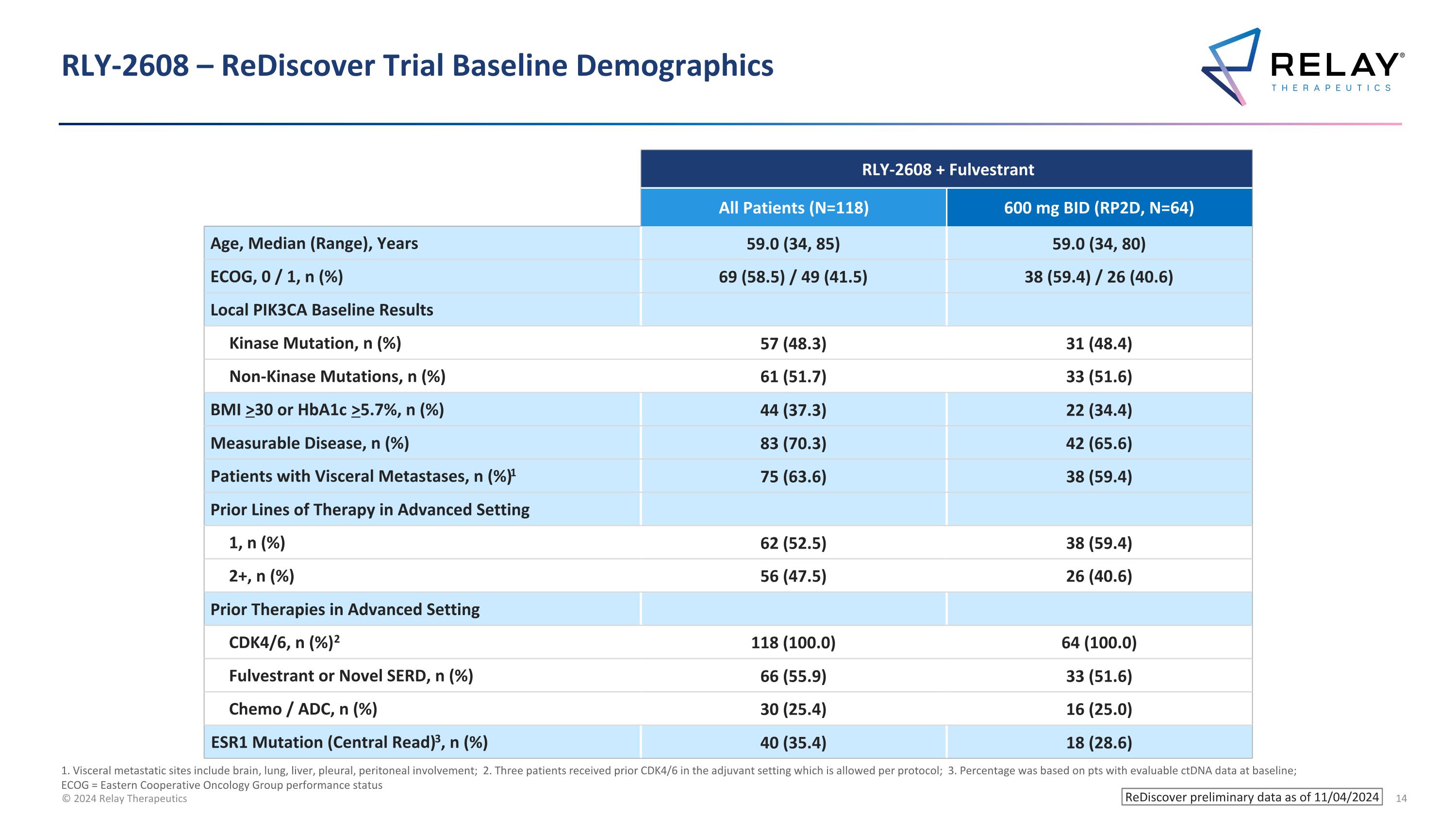1456x819 pixels.
Task: Click Prior Lines of Therapy in Advanced Setting
Action: (370, 510)
